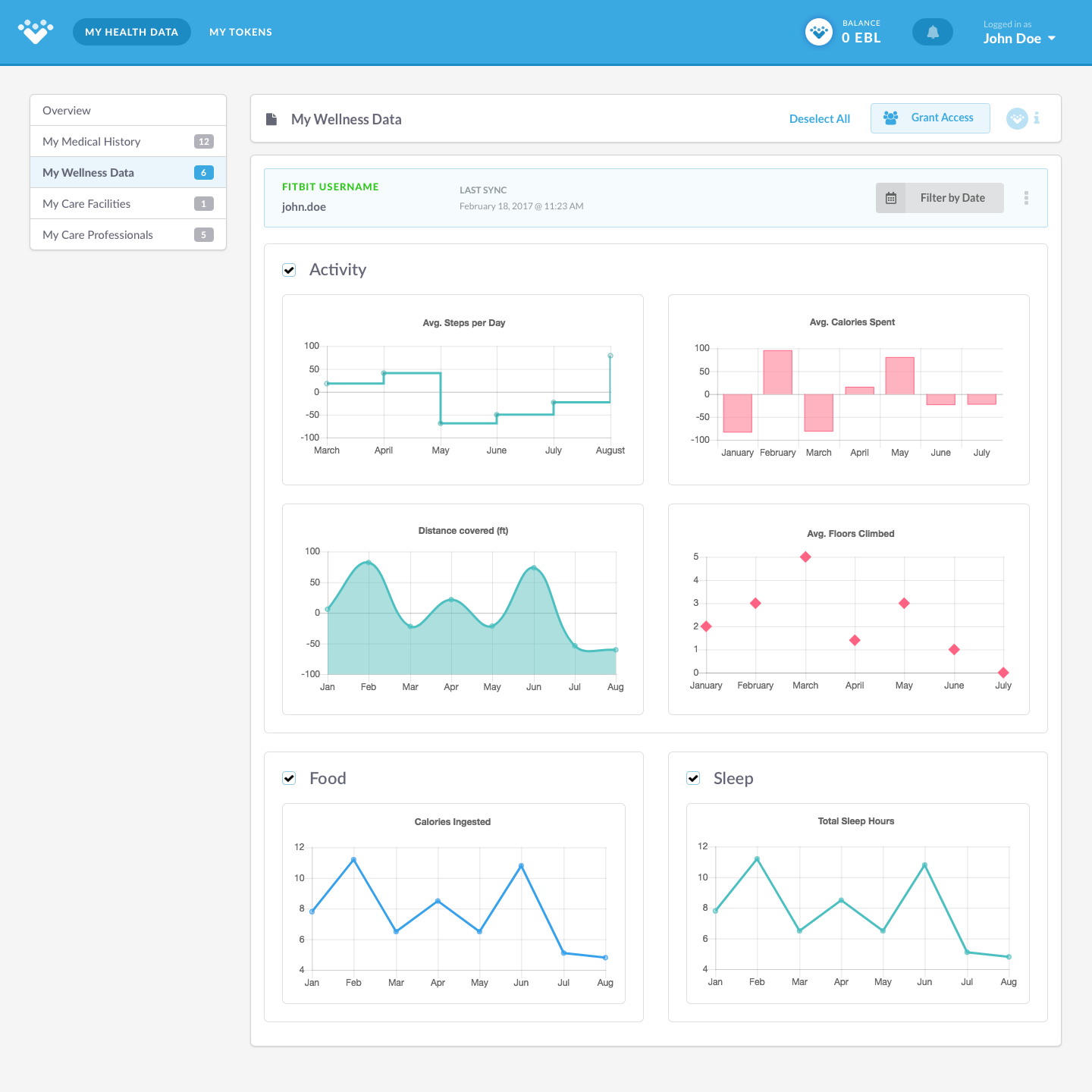The height and width of the screenshot is (1092, 1092).
Task: Toggle the Sleep section checkbox
Action: tap(693, 778)
